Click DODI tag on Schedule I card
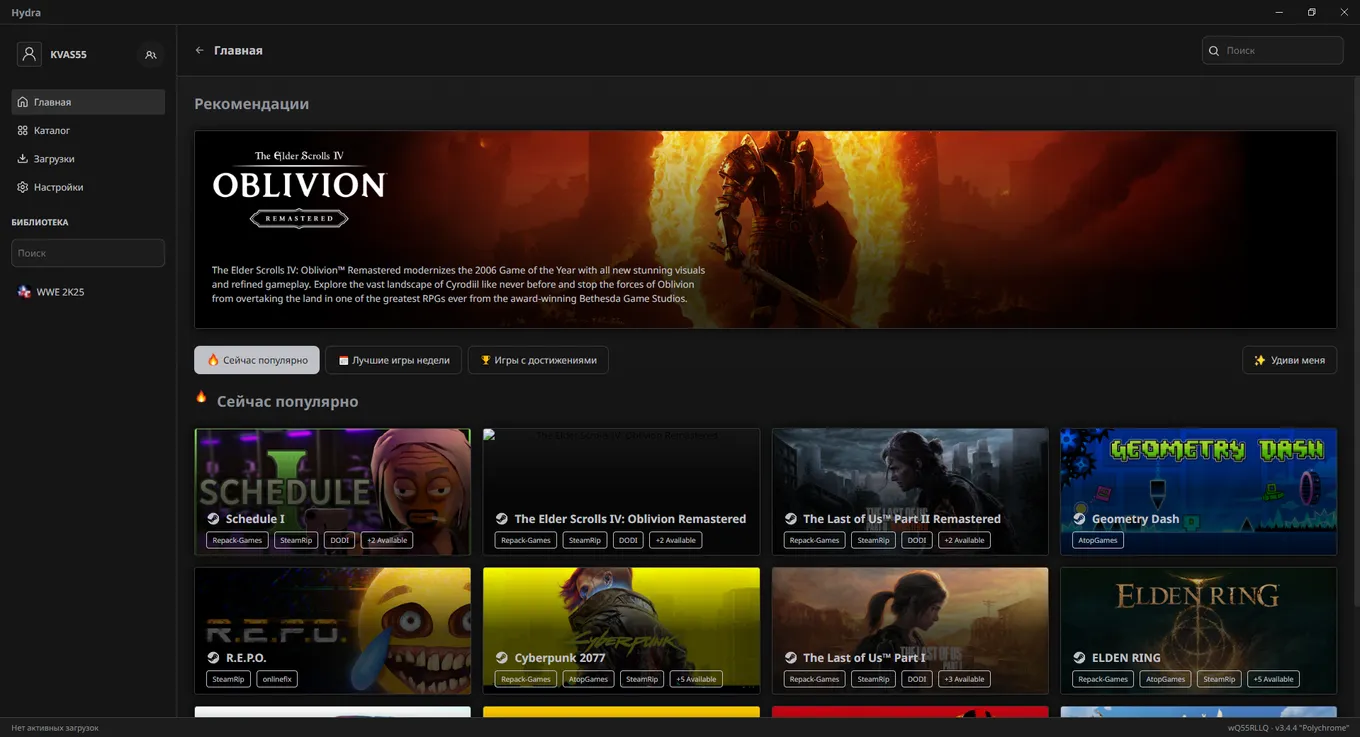Image resolution: width=1360 pixels, height=737 pixels. point(340,540)
